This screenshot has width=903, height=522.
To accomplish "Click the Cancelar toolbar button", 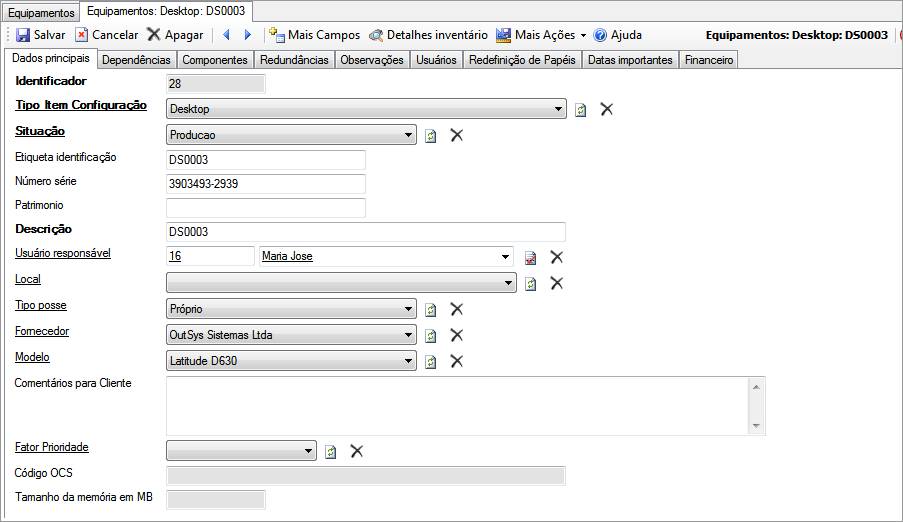I will tap(107, 35).
